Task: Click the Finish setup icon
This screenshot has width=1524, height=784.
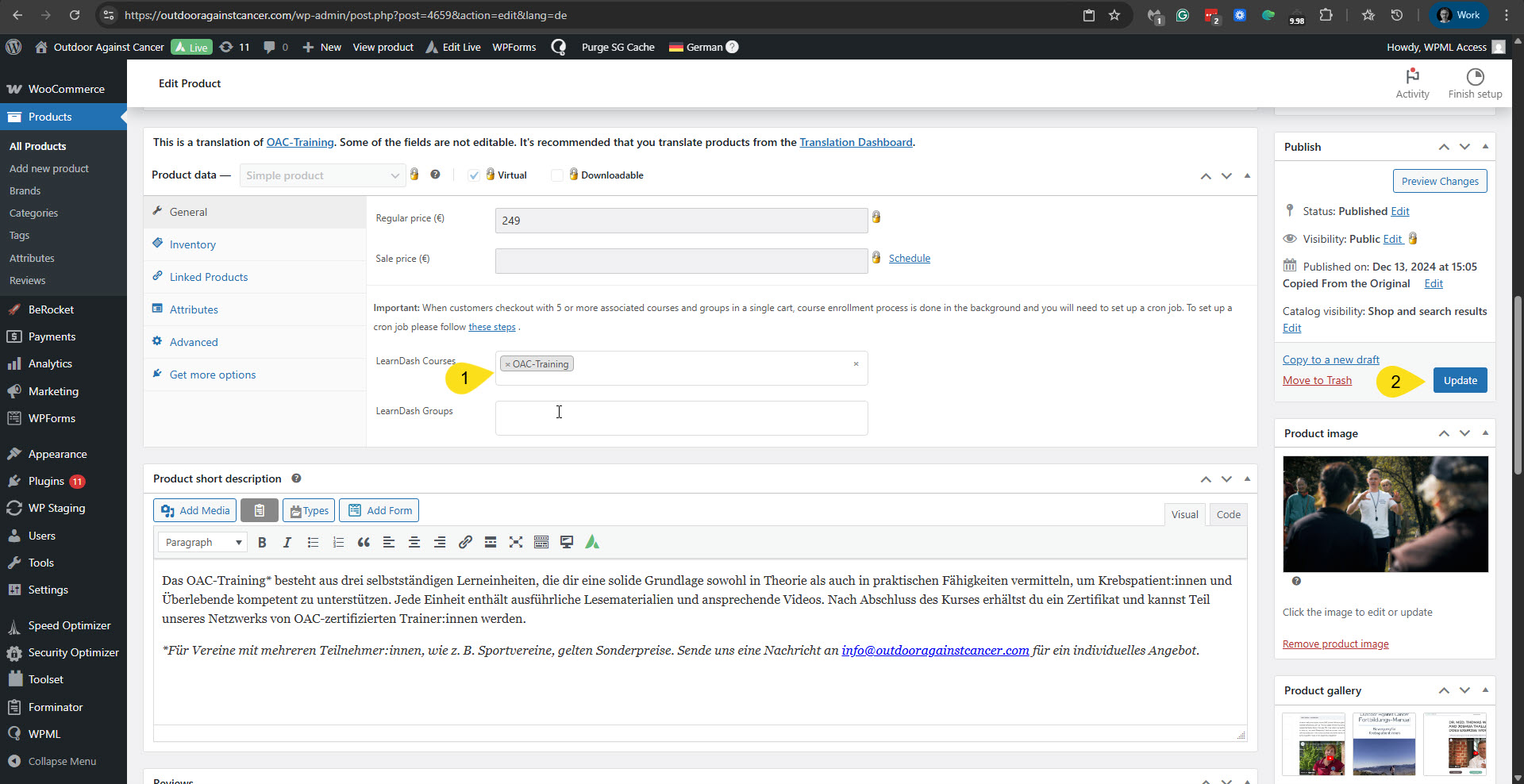Action: click(x=1475, y=83)
